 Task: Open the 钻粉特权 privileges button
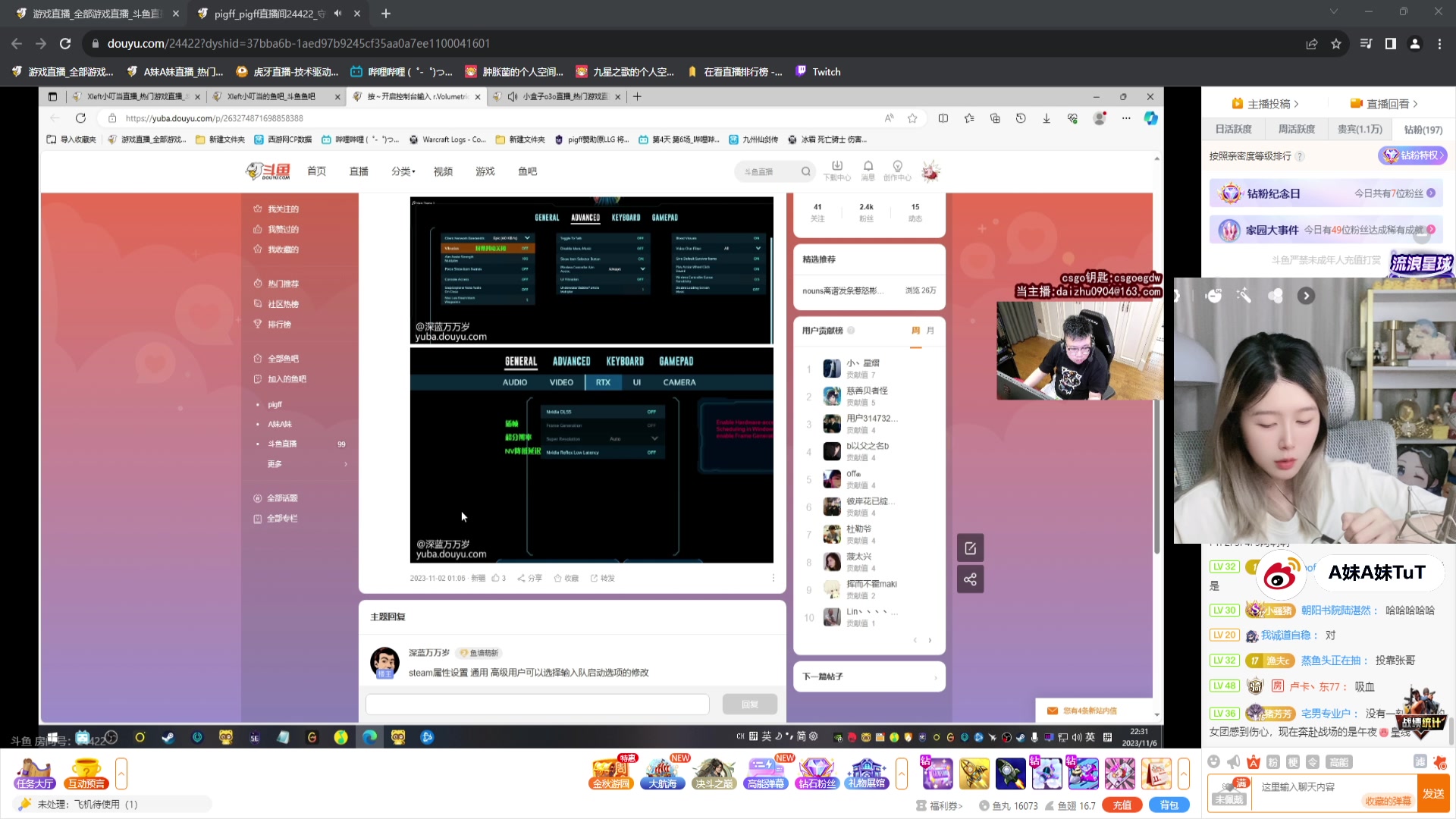pyautogui.click(x=1413, y=155)
